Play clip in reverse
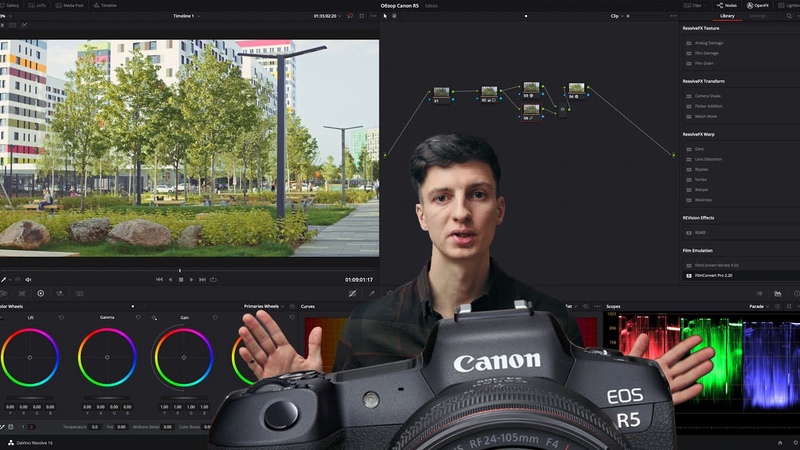Image resolution: width=800 pixels, height=450 pixels. click(x=170, y=280)
